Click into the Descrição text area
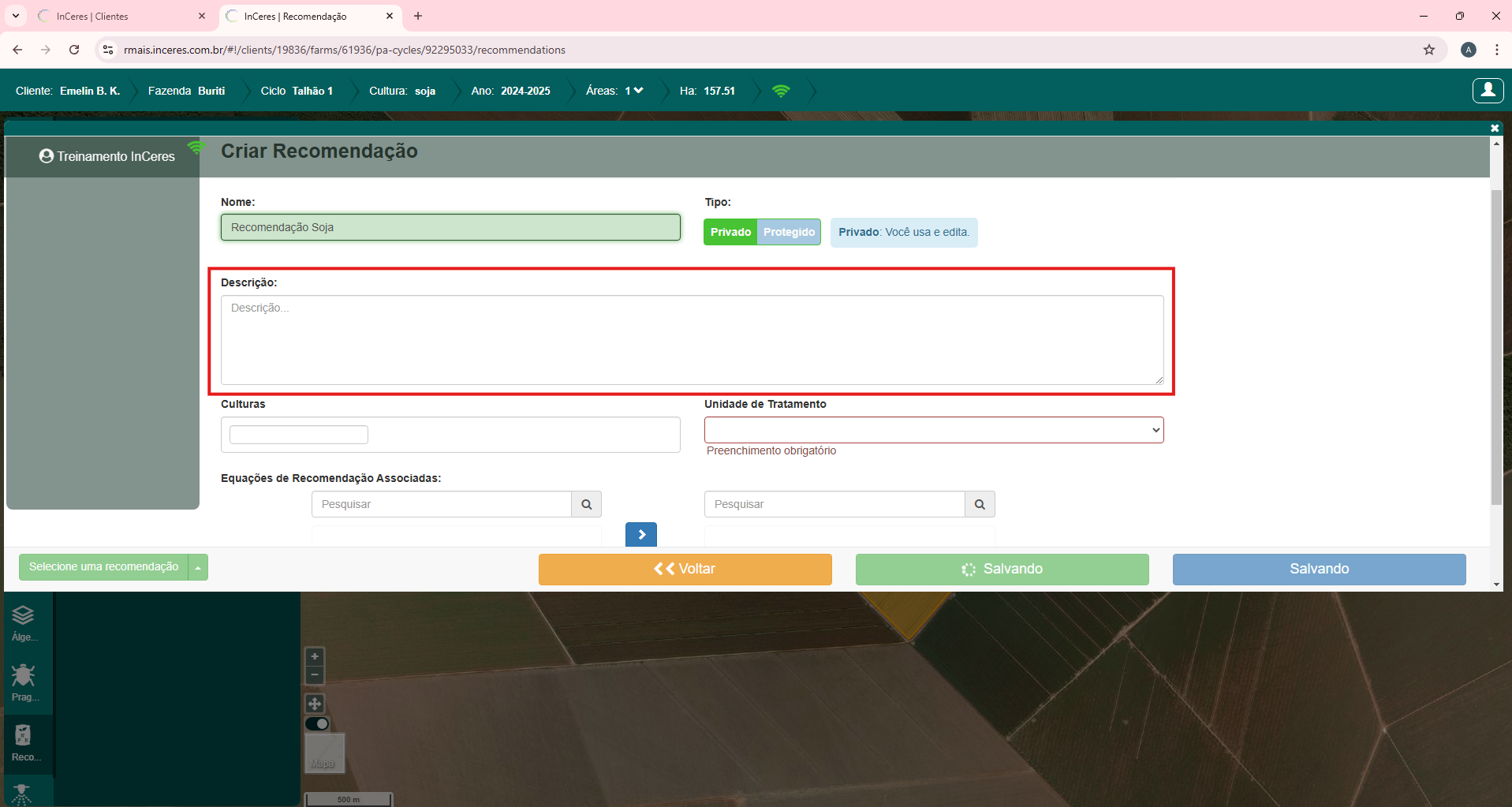Viewport: 1512px width, 807px height. click(692, 340)
